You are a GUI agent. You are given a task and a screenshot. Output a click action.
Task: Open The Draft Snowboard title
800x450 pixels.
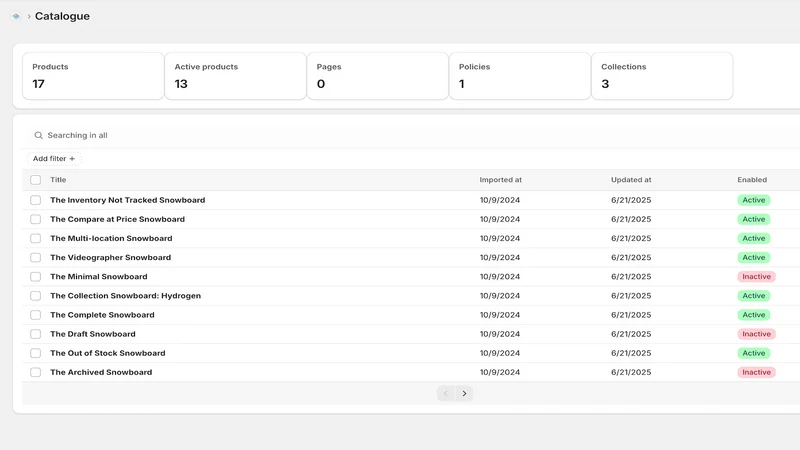coord(93,334)
